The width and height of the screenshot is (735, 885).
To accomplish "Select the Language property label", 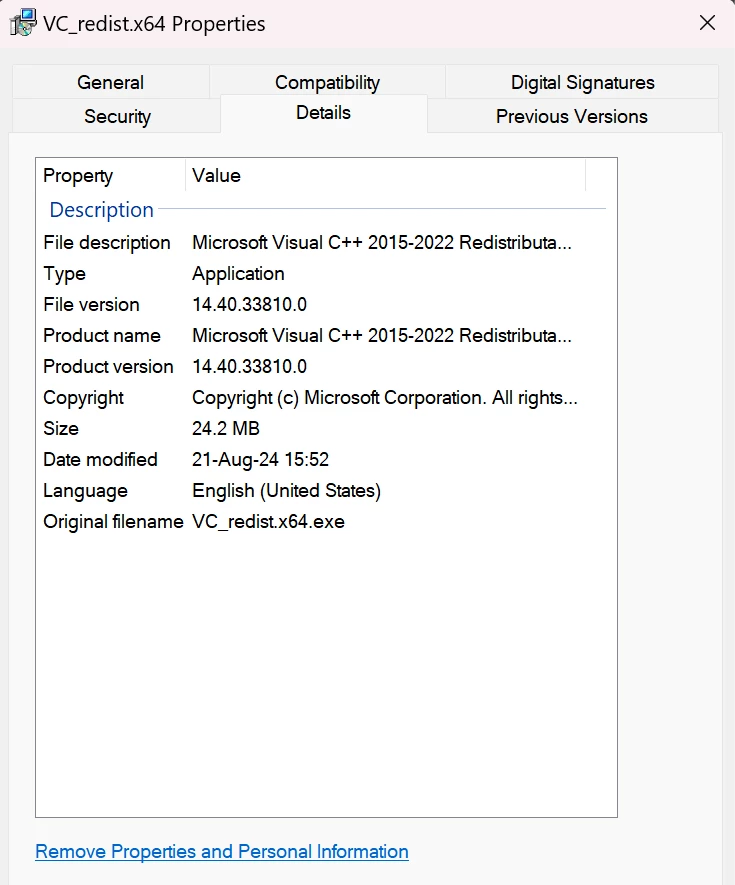I will (86, 491).
